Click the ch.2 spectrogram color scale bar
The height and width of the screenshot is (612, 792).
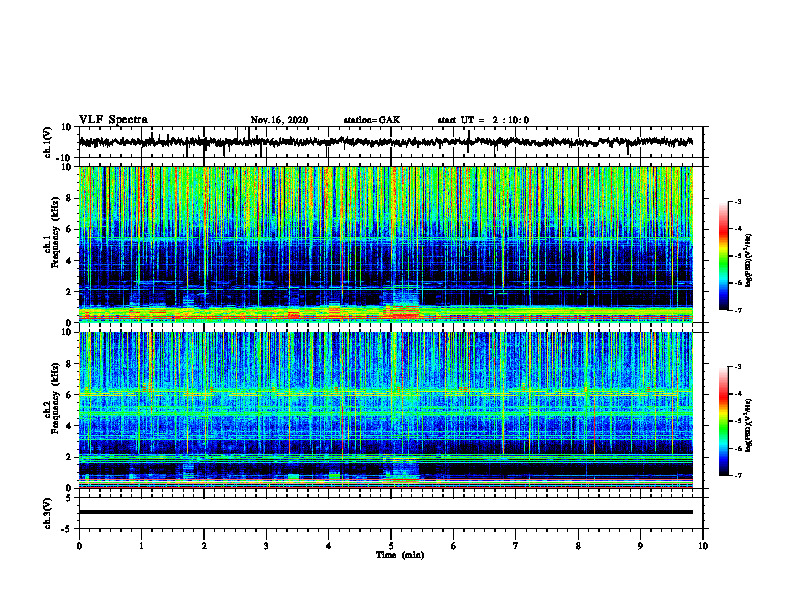(x=723, y=421)
